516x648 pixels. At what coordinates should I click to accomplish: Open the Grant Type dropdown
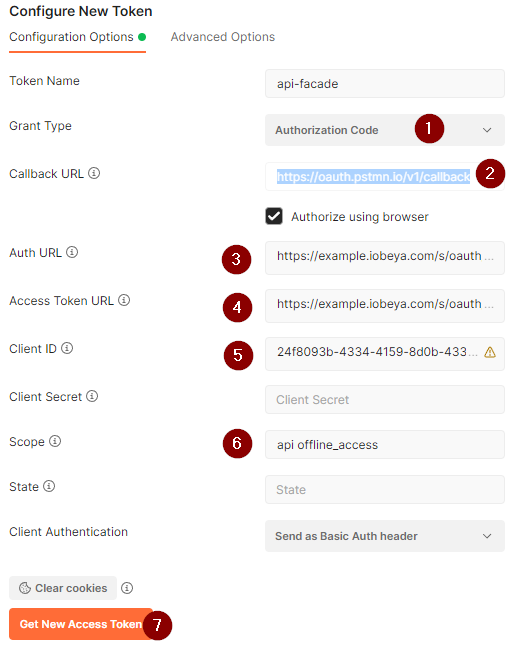pos(385,130)
